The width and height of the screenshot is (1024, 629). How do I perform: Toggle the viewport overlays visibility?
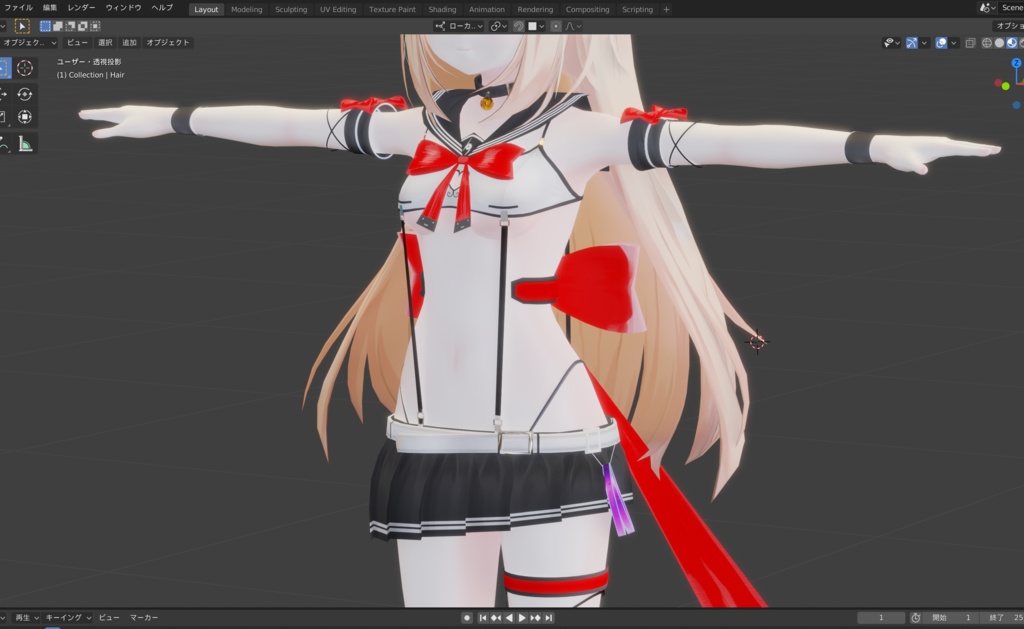point(940,42)
